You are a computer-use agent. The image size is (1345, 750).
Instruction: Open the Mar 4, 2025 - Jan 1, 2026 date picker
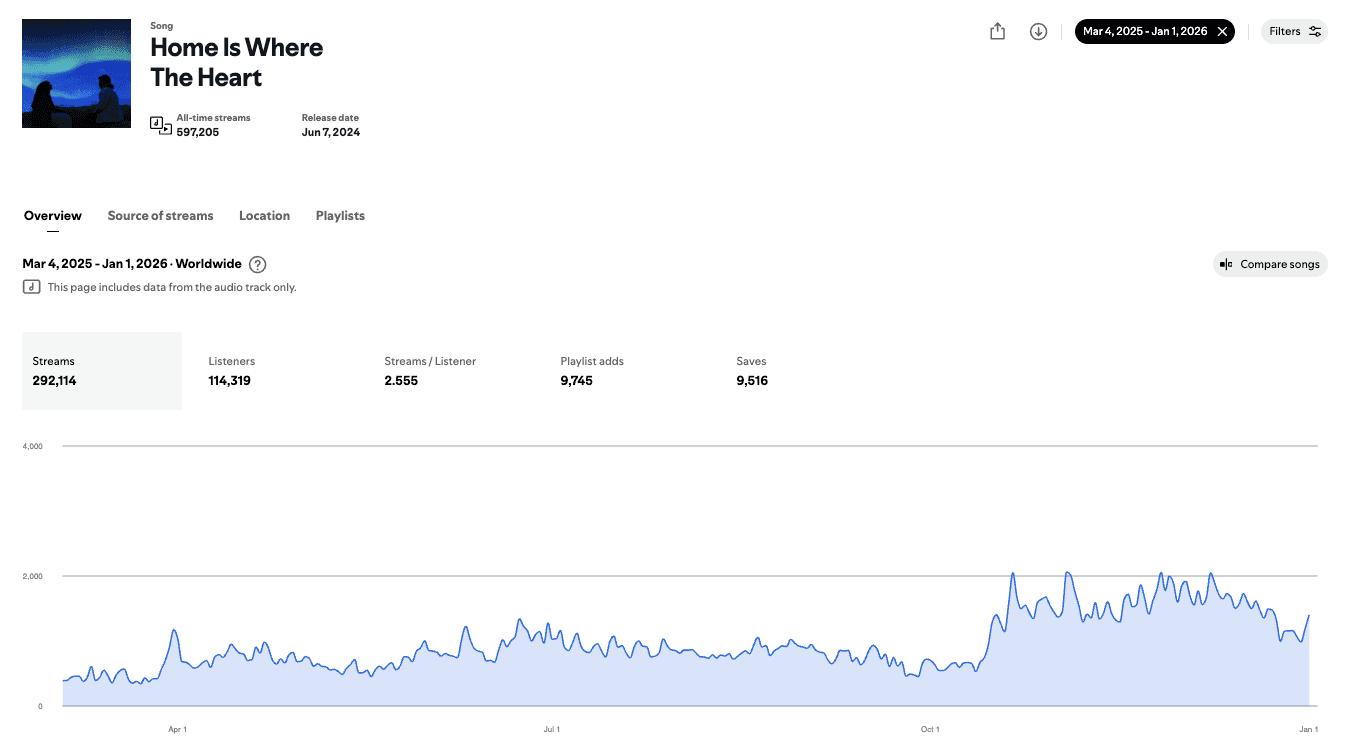tap(1145, 32)
